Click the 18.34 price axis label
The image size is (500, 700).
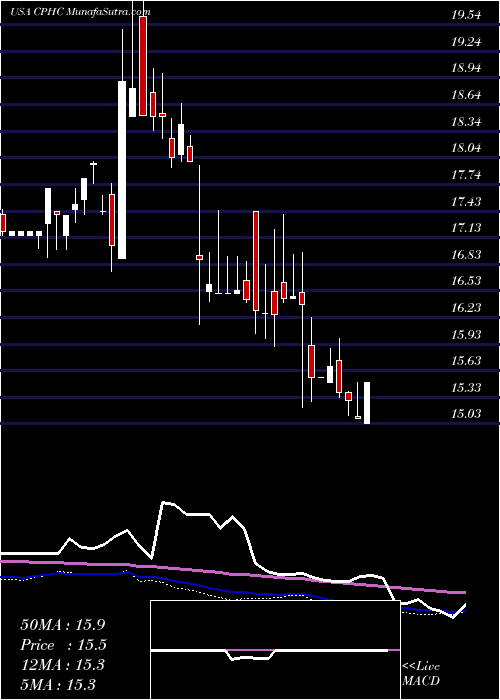click(x=466, y=121)
